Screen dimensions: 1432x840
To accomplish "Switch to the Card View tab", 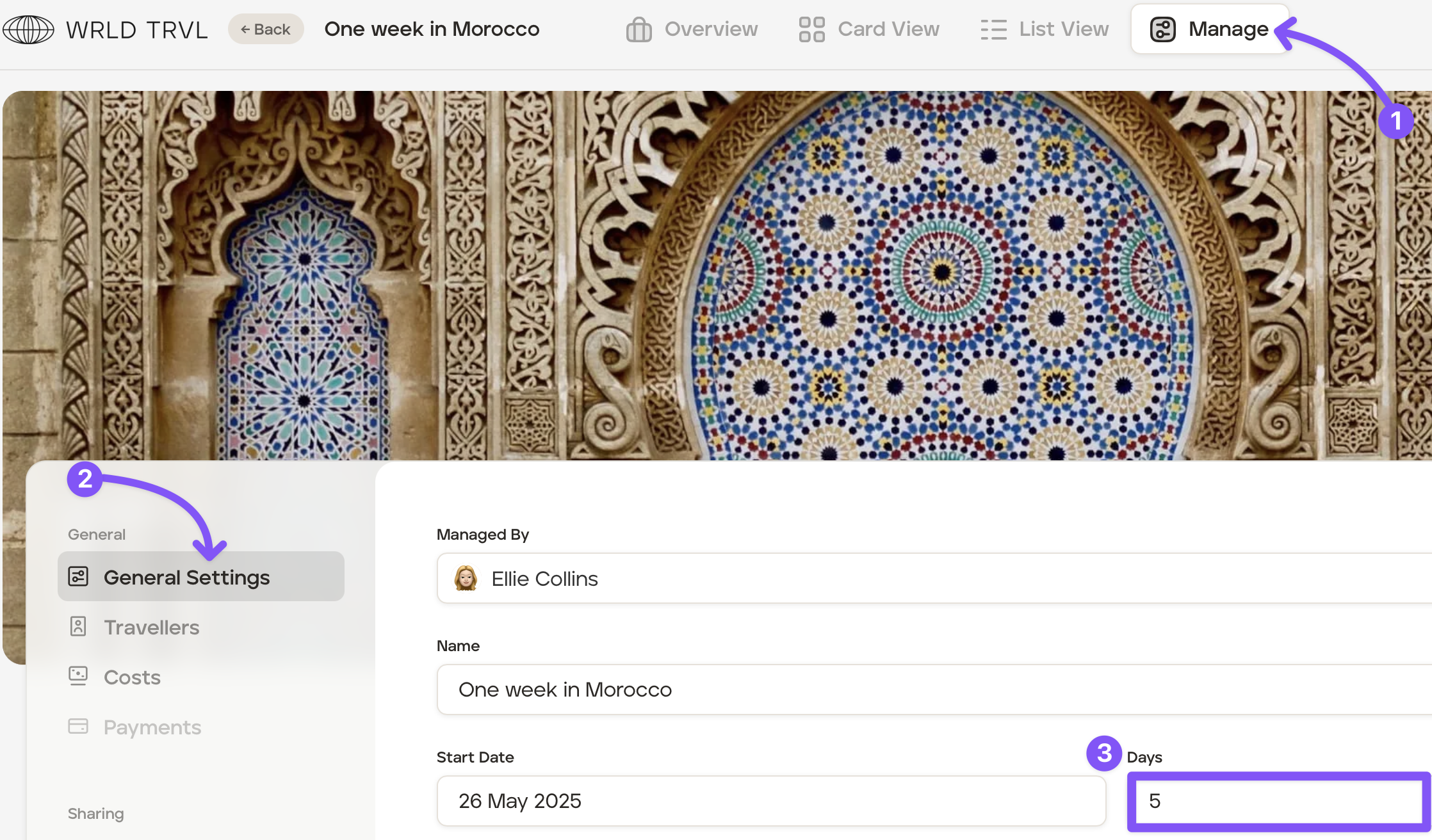I will pos(888,29).
